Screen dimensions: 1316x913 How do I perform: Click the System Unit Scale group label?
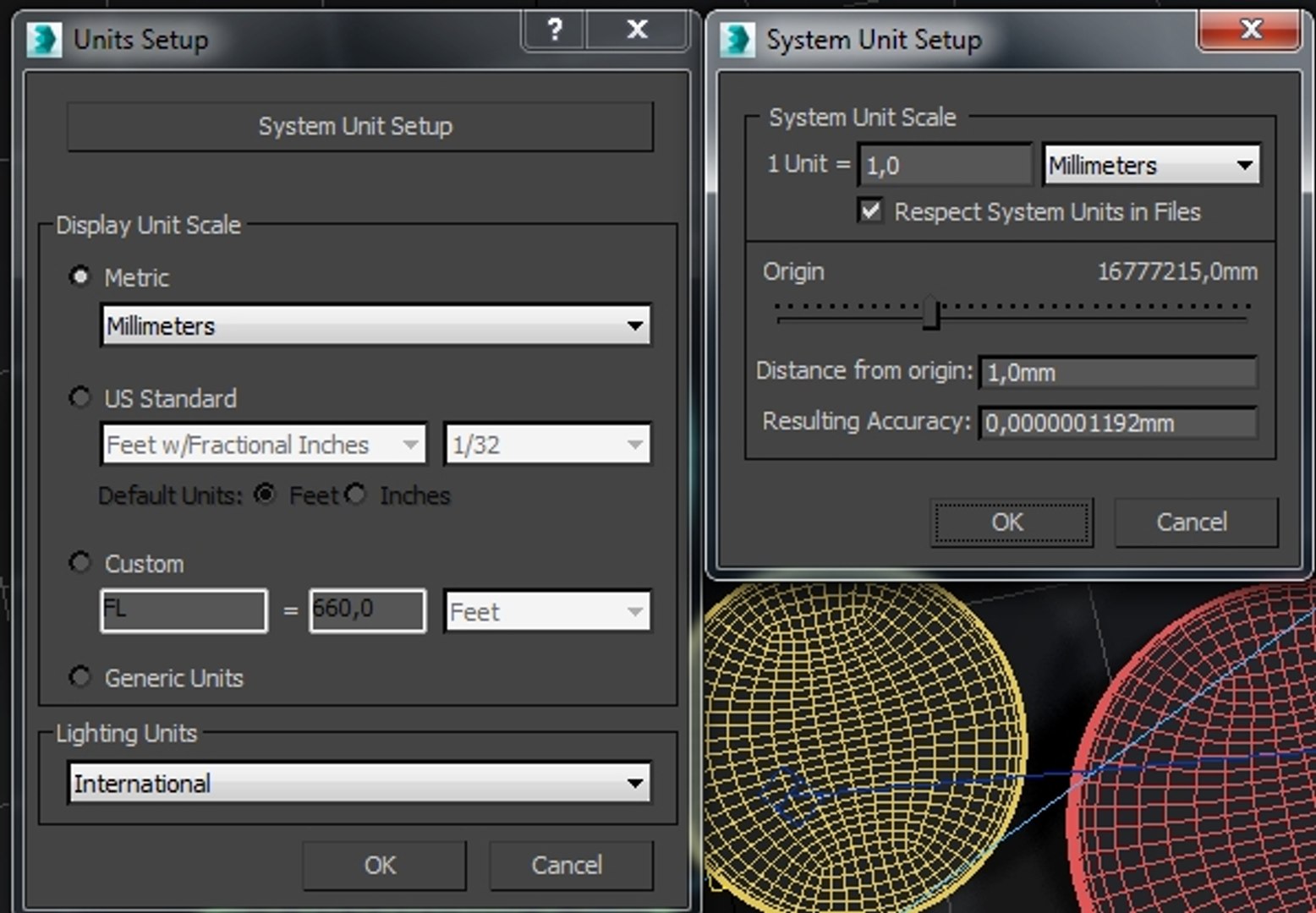pos(862,117)
